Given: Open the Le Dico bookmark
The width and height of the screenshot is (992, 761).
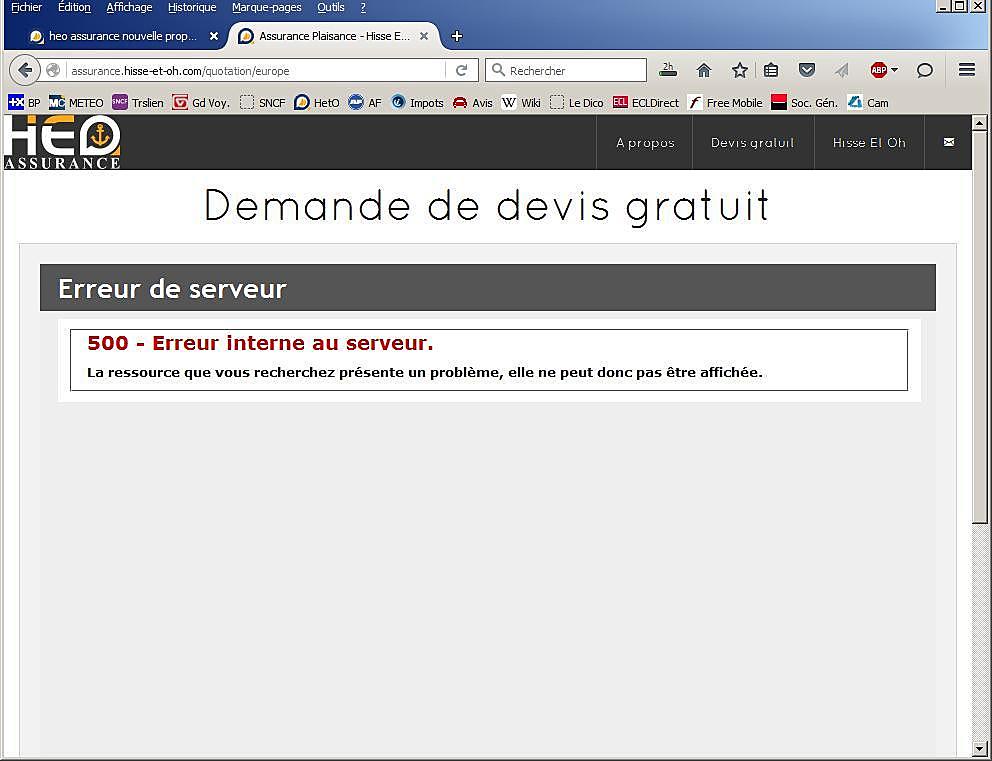Looking at the screenshot, I should 576,102.
